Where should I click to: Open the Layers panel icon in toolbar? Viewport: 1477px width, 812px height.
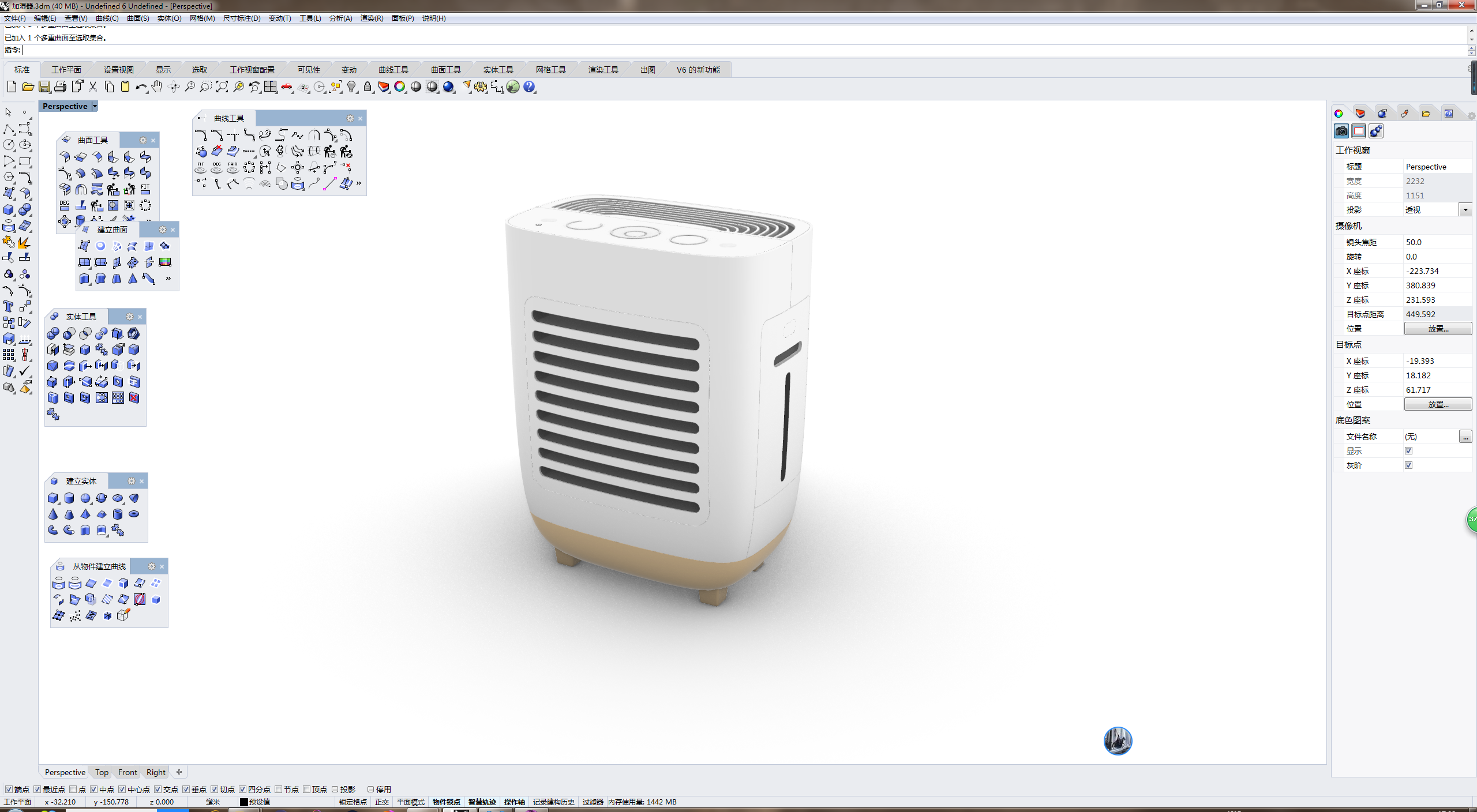click(x=384, y=87)
